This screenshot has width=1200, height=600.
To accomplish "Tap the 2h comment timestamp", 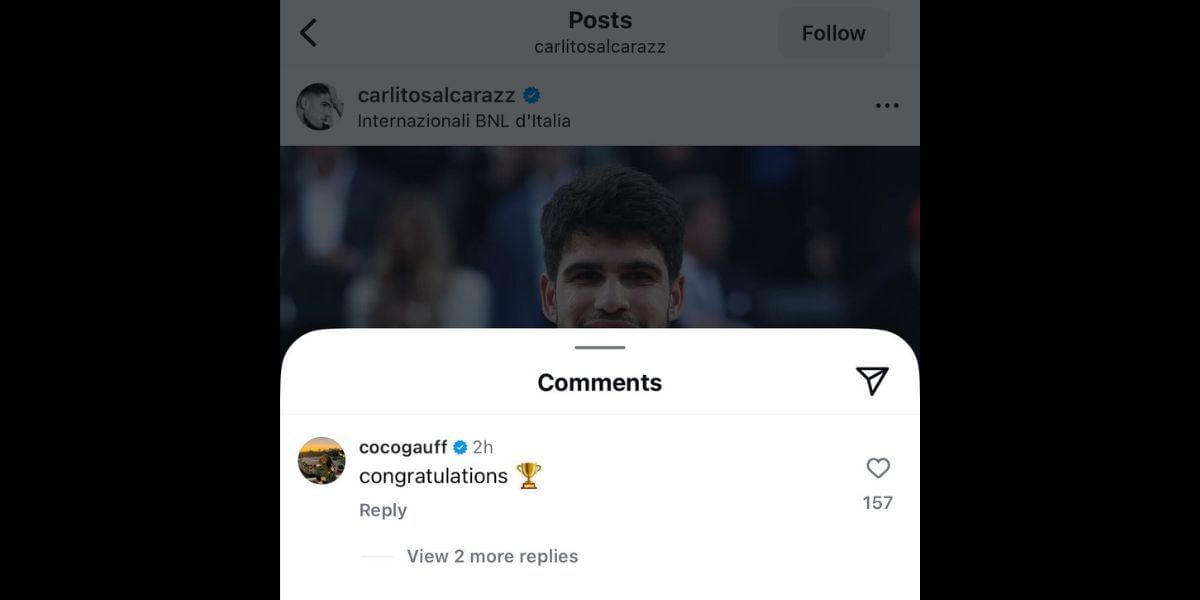I will pyautogui.click(x=482, y=447).
